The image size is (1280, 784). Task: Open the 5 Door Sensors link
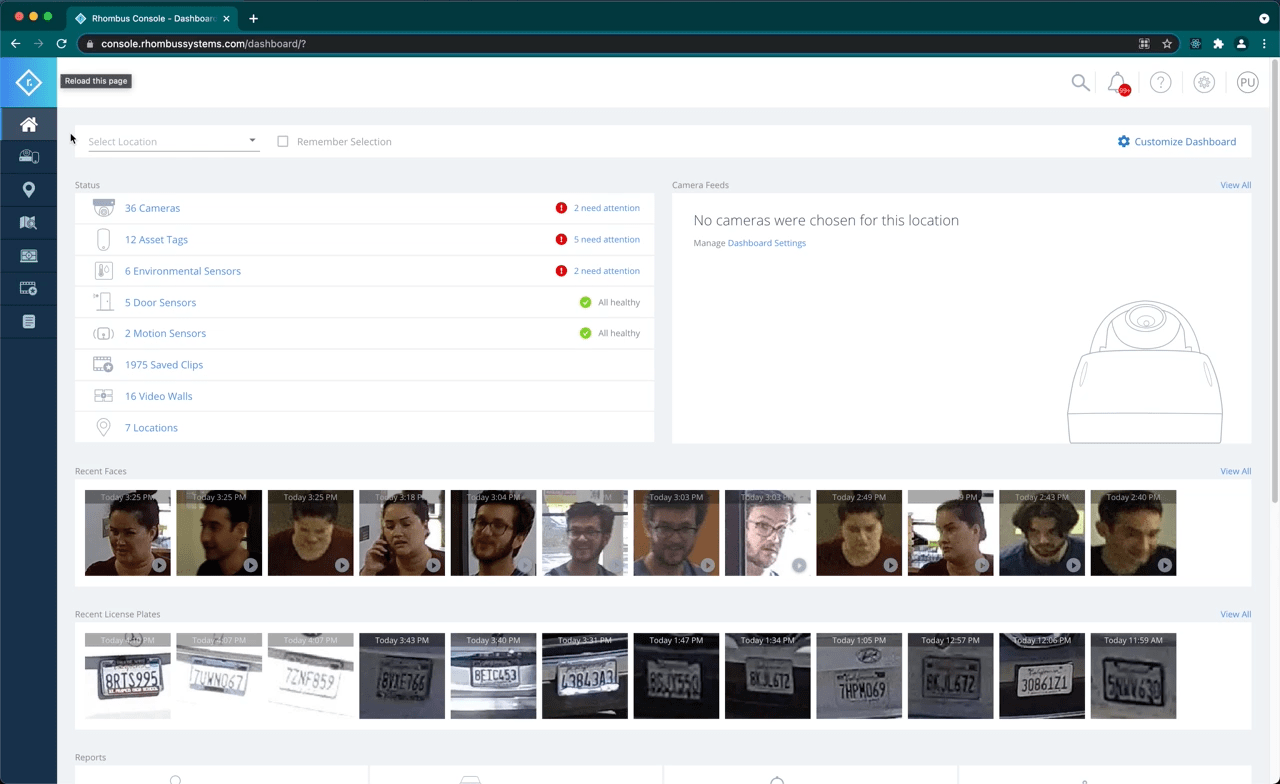(160, 302)
